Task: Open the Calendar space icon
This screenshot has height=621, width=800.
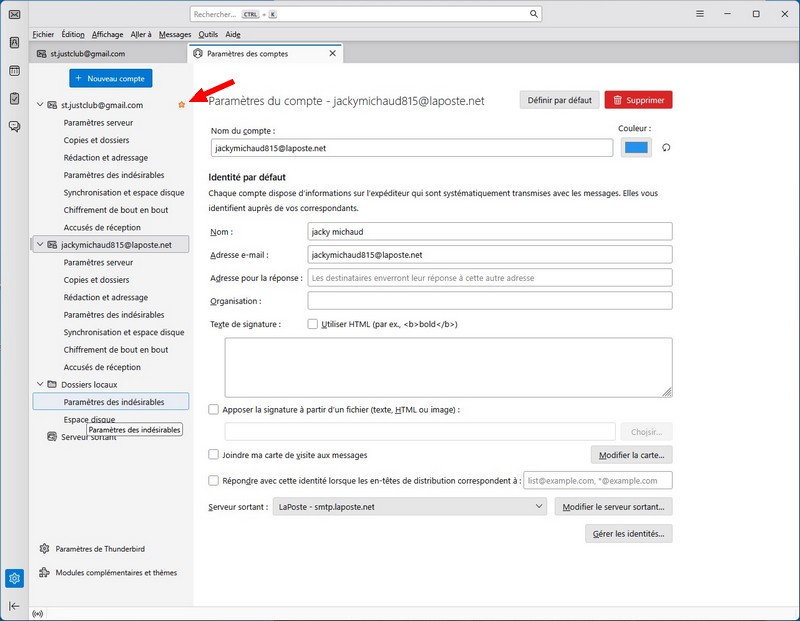Action: (14, 71)
